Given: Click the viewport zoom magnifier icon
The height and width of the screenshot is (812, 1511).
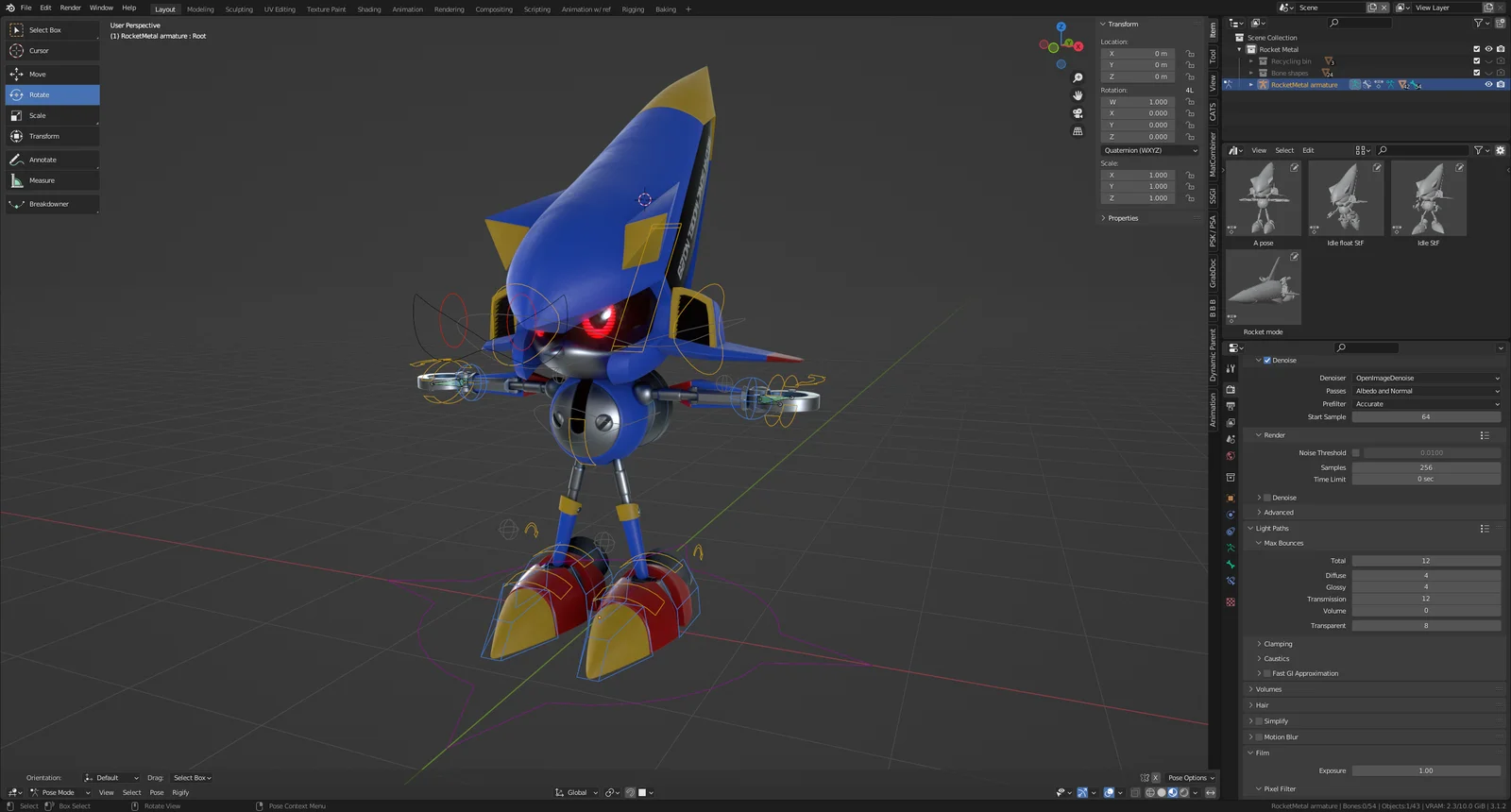Looking at the screenshot, I should click(1078, 77).
